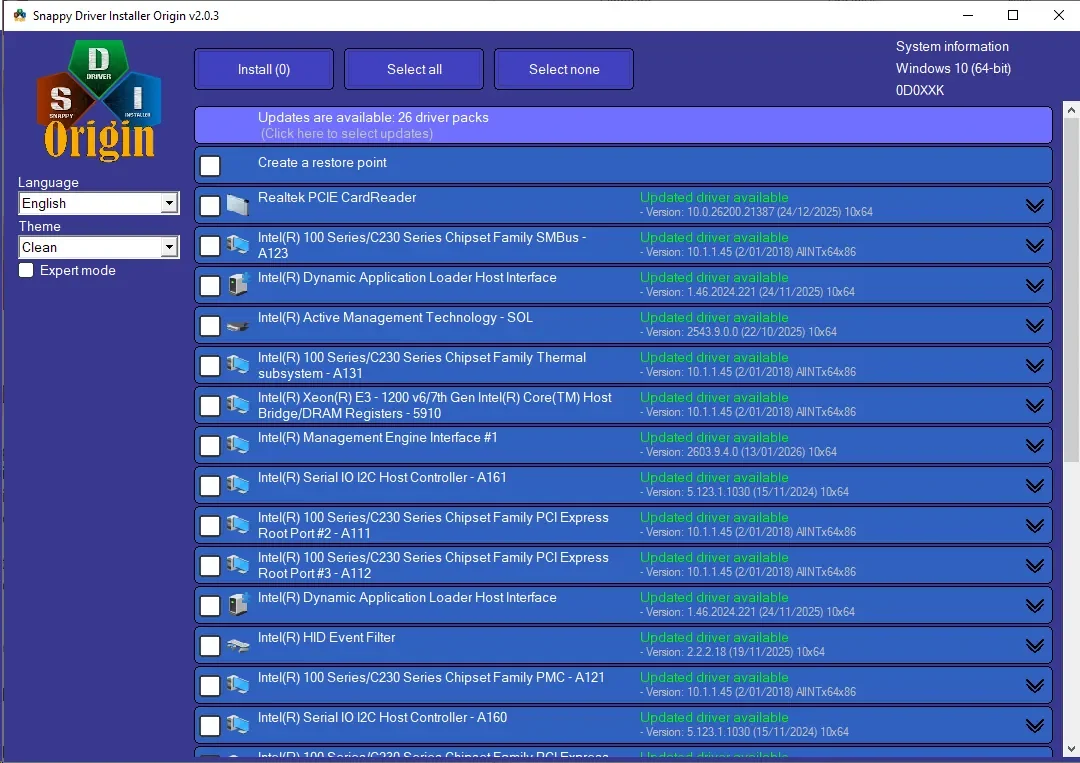Click the 0D0XXK system model text
This screenshot has height=763, width=1080.
tap(920, 90)
